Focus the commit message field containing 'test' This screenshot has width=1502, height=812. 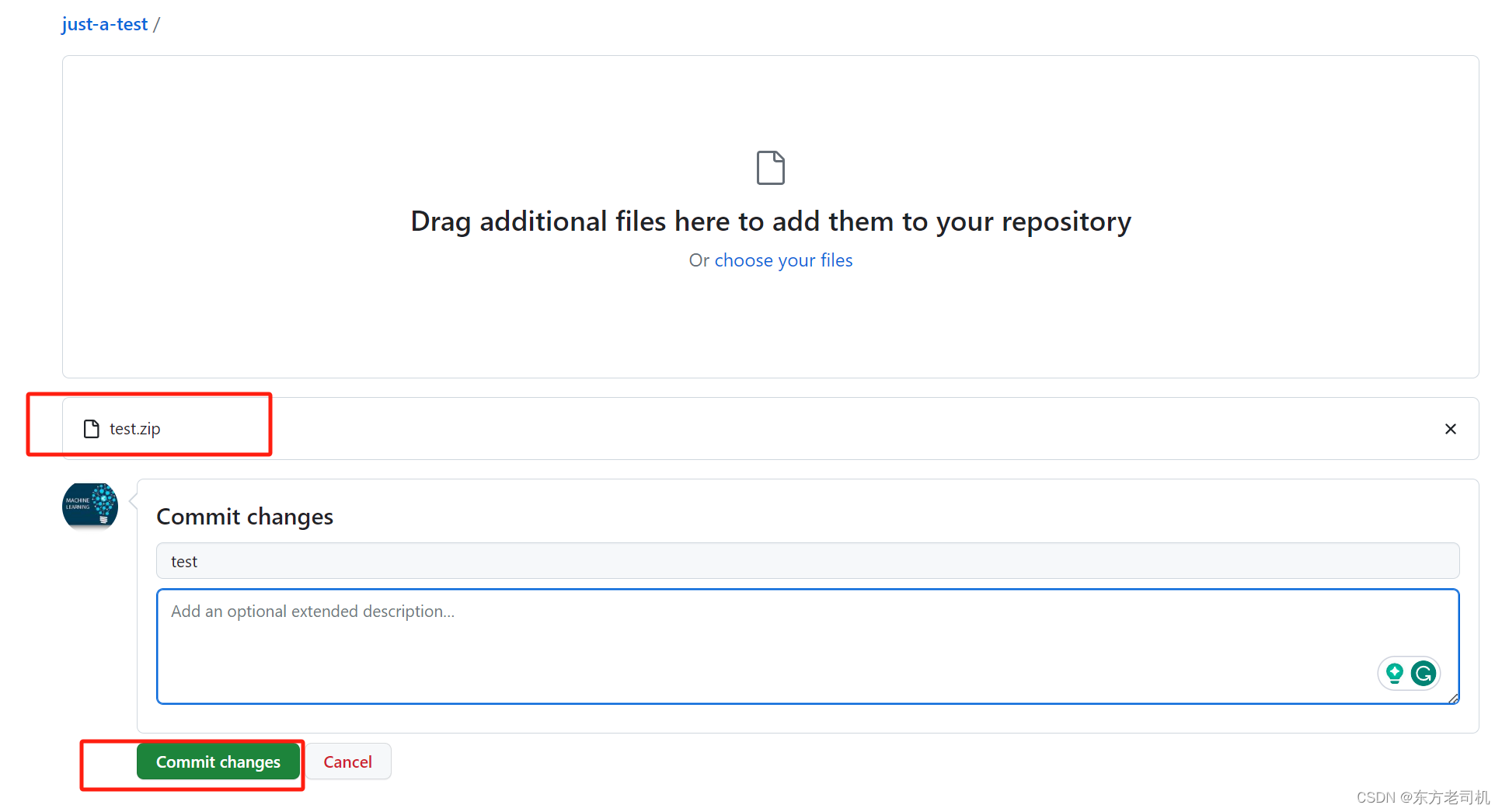point(807,561)
